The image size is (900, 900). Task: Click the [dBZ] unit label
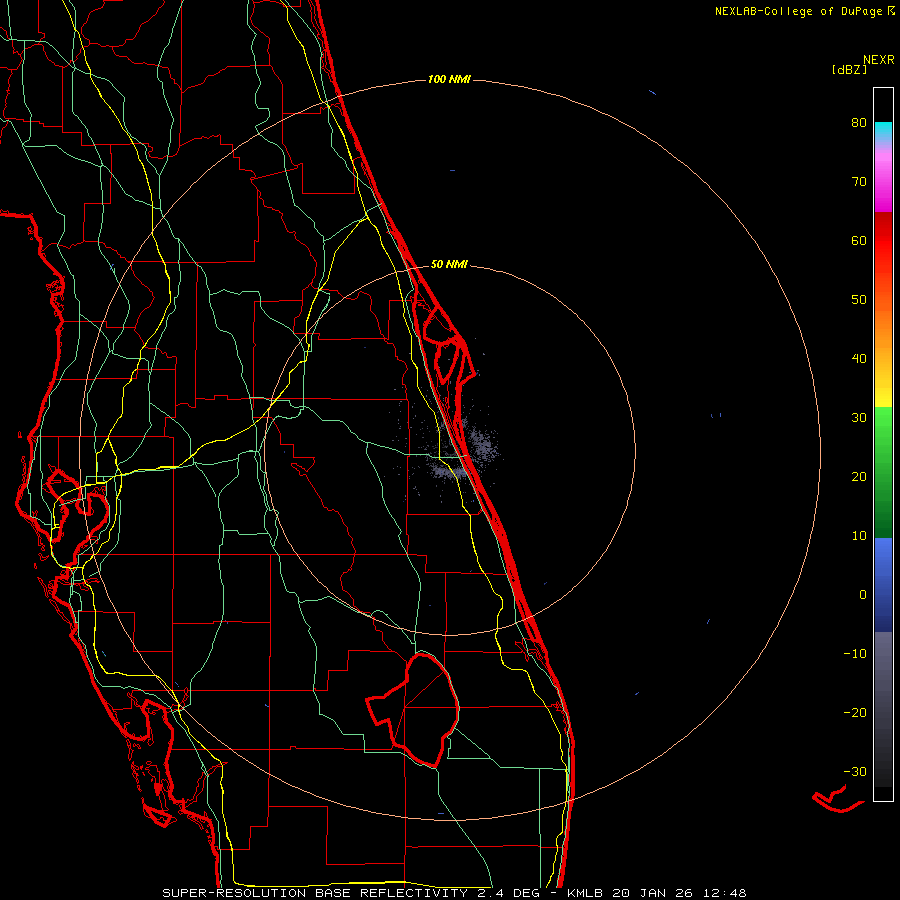tap(849, 70)
